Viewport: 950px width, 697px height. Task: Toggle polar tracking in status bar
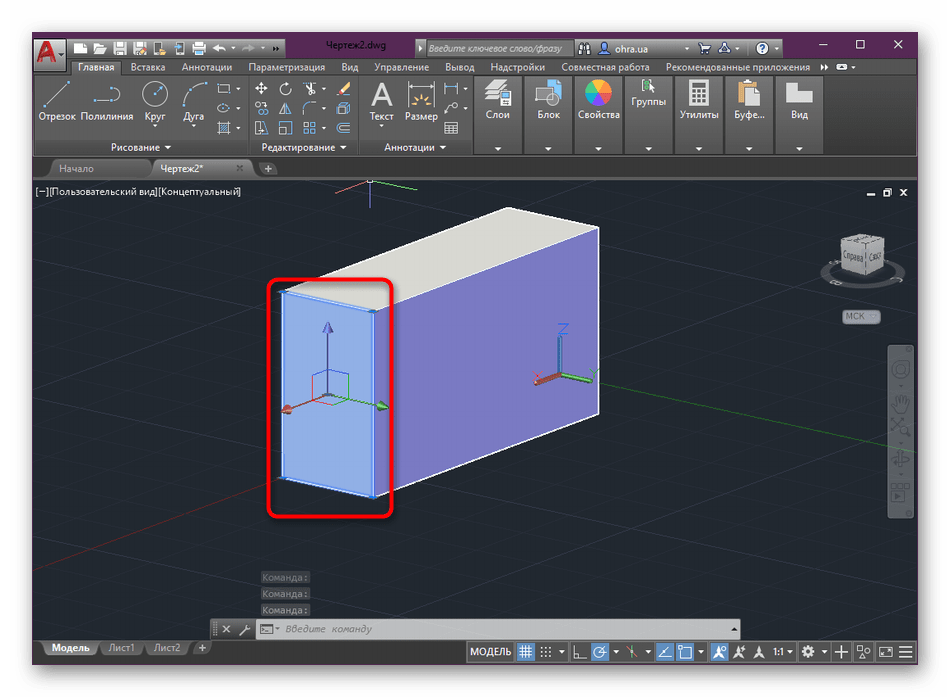pyautogui.click(x=600, y=652)
